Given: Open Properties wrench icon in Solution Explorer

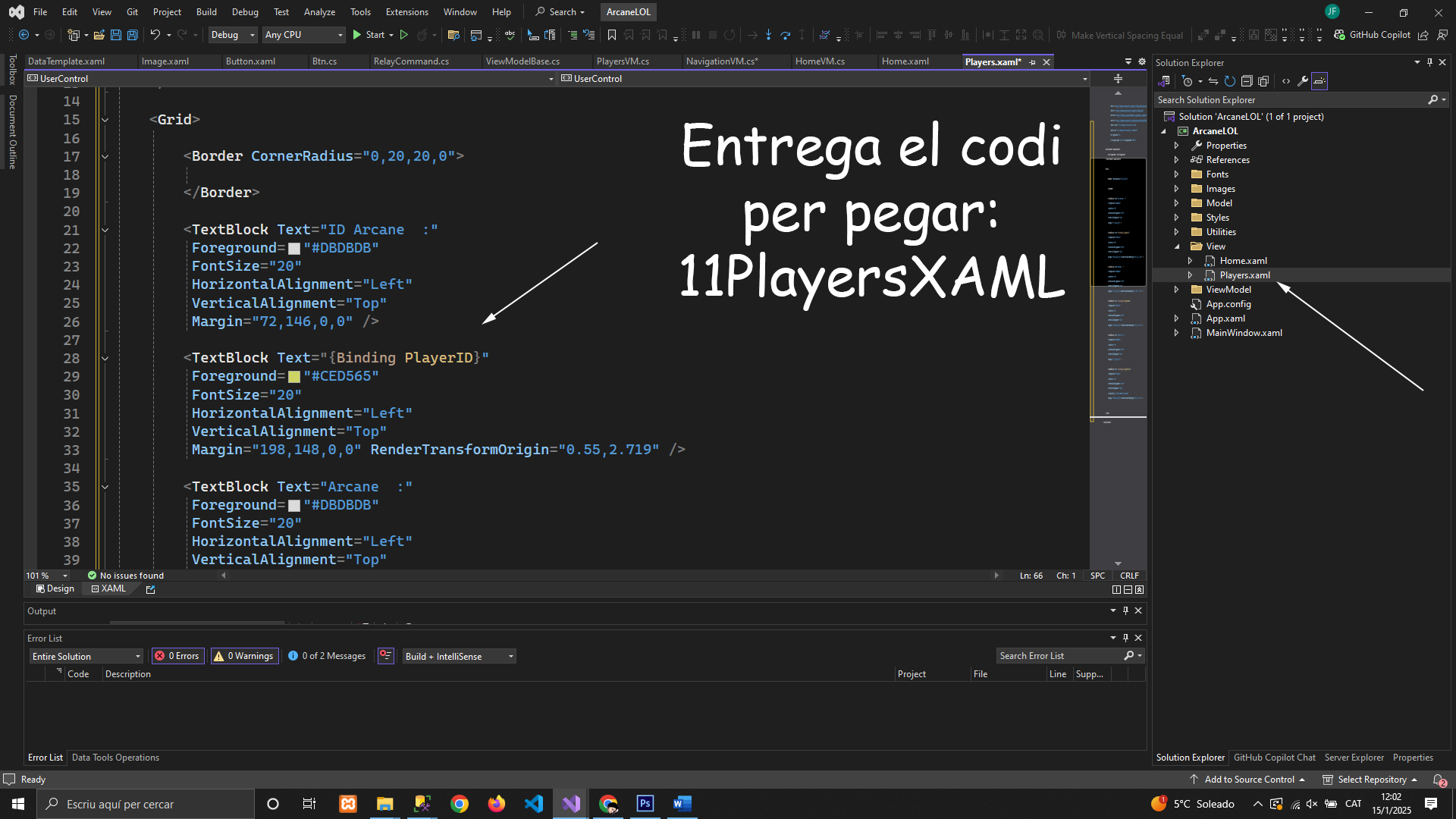Looking at the screenshot, I should pos(1303,81).
